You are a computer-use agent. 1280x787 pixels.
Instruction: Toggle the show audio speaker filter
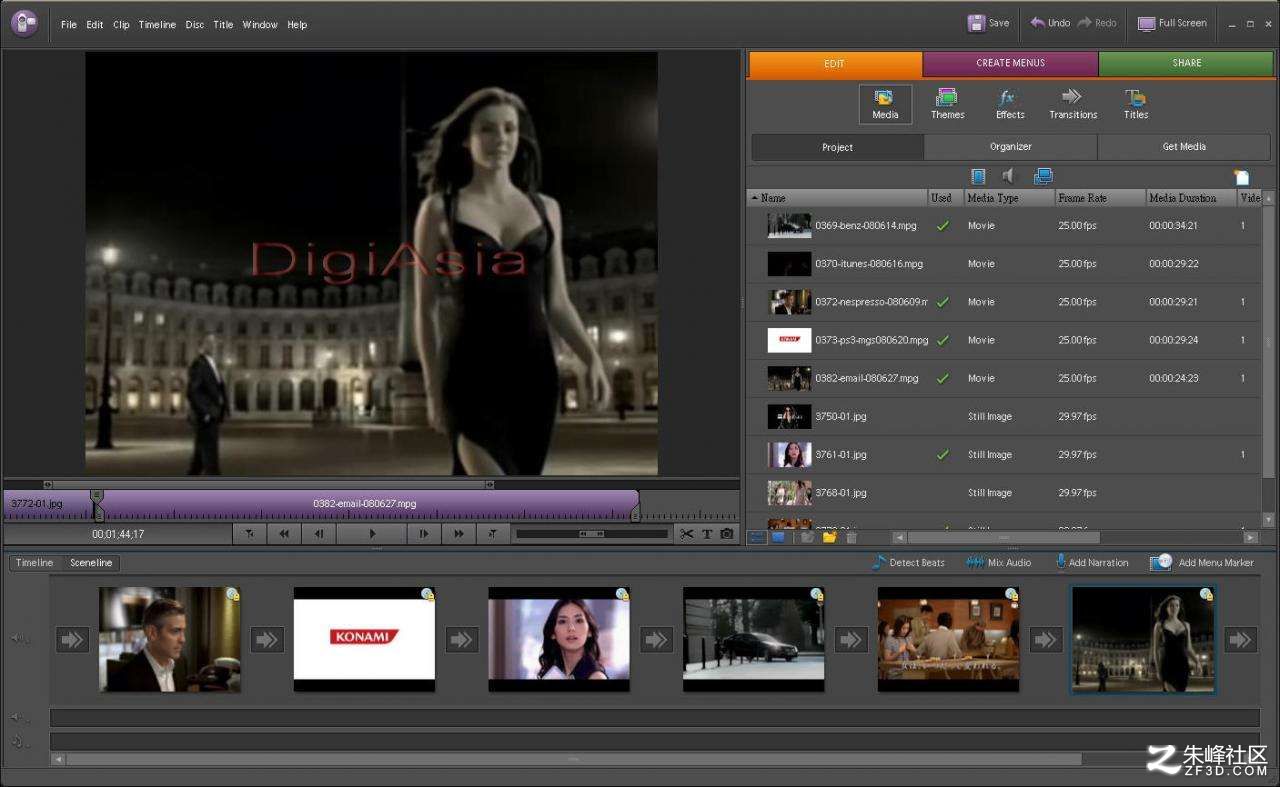click(1009, 177)
